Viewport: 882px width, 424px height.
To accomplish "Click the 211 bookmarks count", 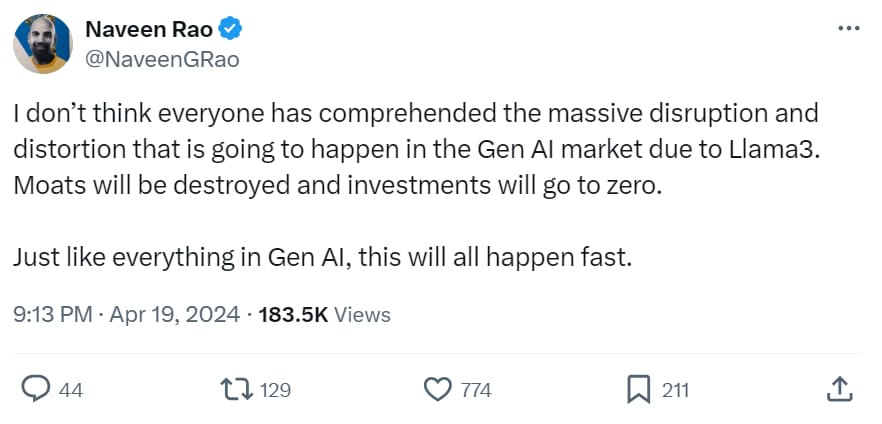I will pyautogui.click(x=675, y=390).
